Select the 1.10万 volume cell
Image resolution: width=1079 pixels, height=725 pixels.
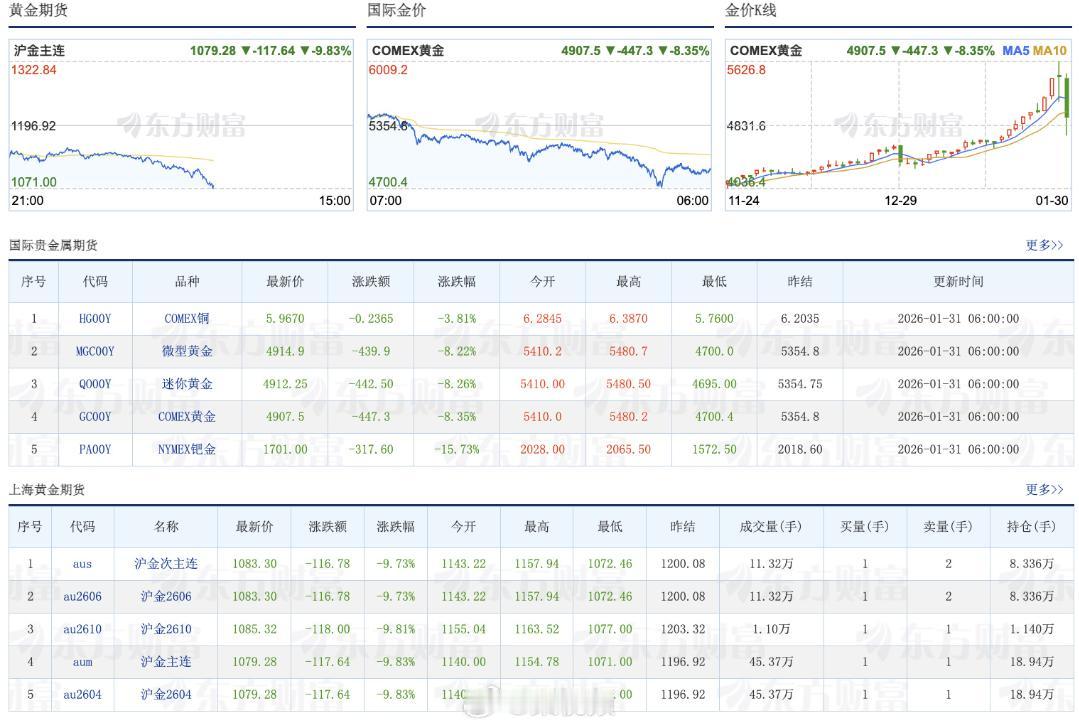pyautogui.click(x=771, y=629)
